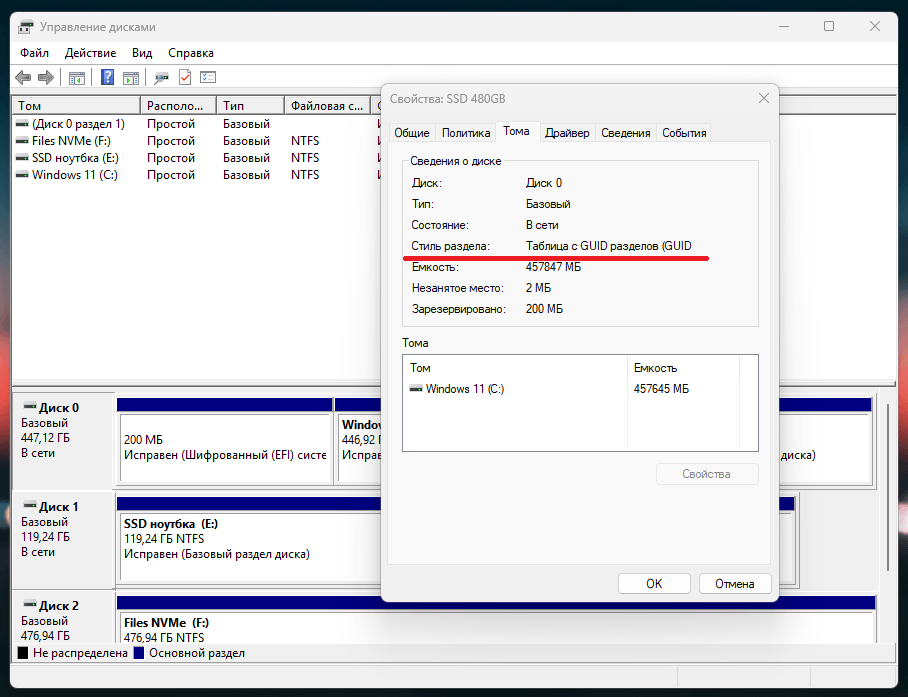Select the SSD ноутбка (E:) volume row
This screenshot has height=697, width=908.
196,157
